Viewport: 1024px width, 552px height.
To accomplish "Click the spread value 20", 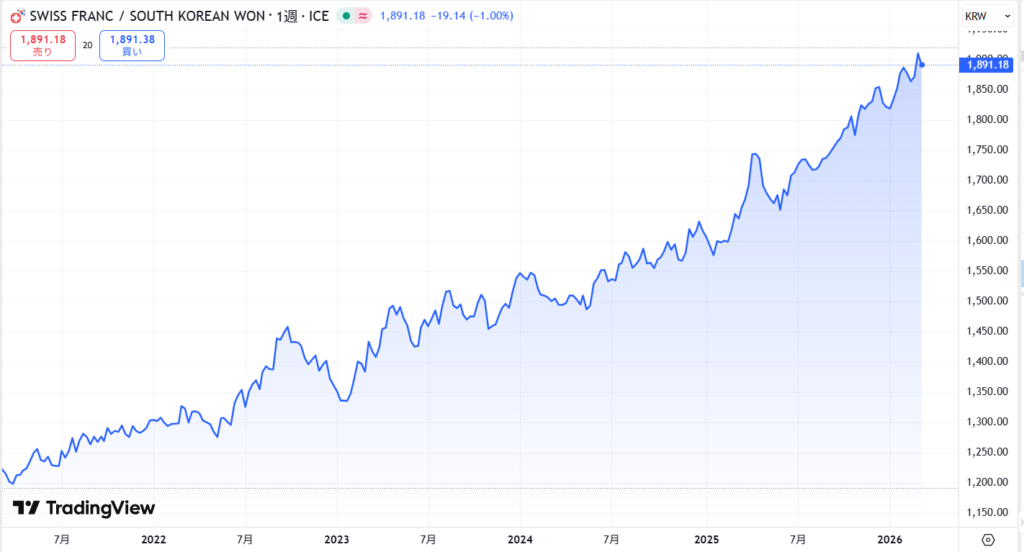I will click(88, 45).
